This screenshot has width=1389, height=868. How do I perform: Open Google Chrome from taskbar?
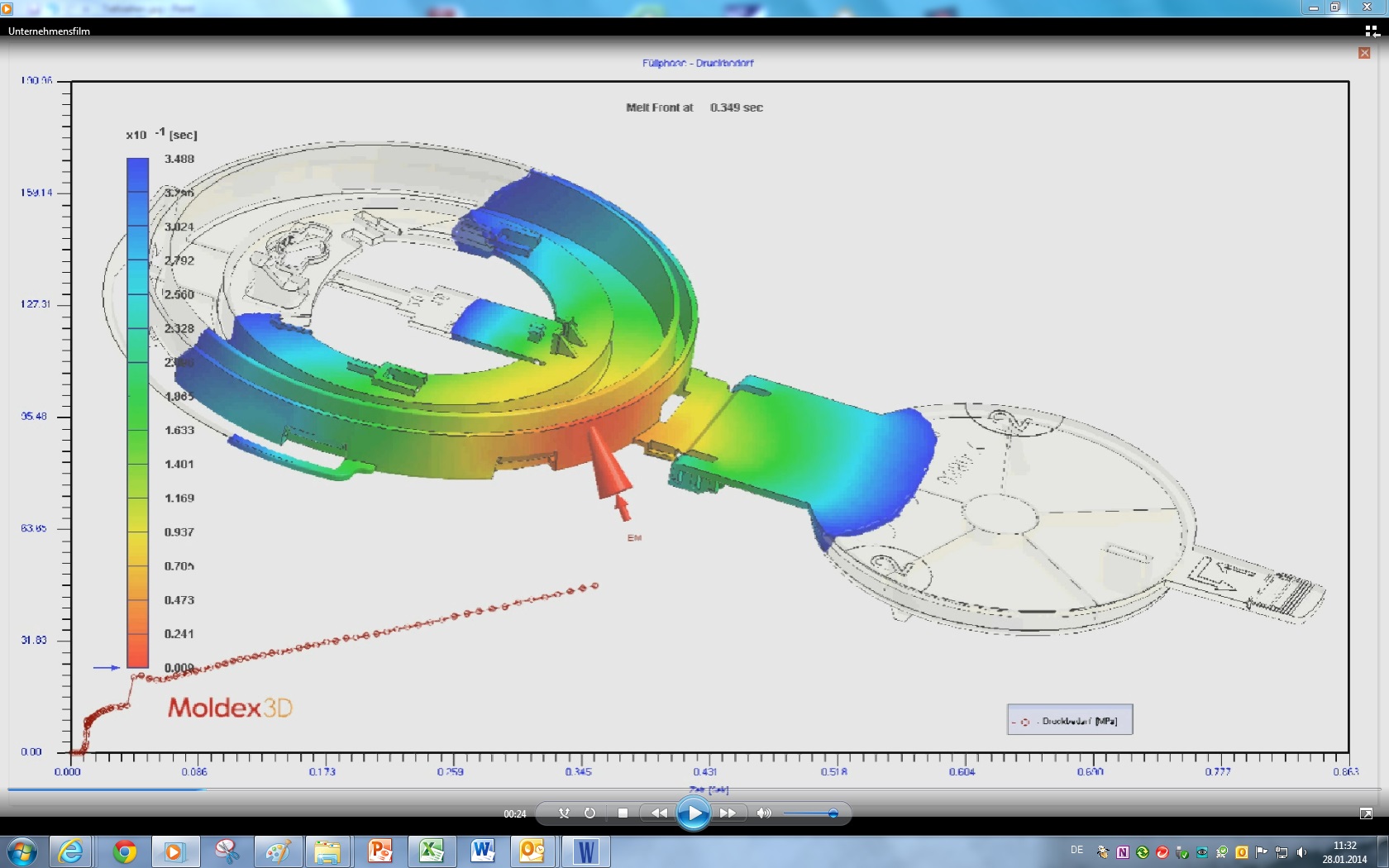click(x=125, y=851)
